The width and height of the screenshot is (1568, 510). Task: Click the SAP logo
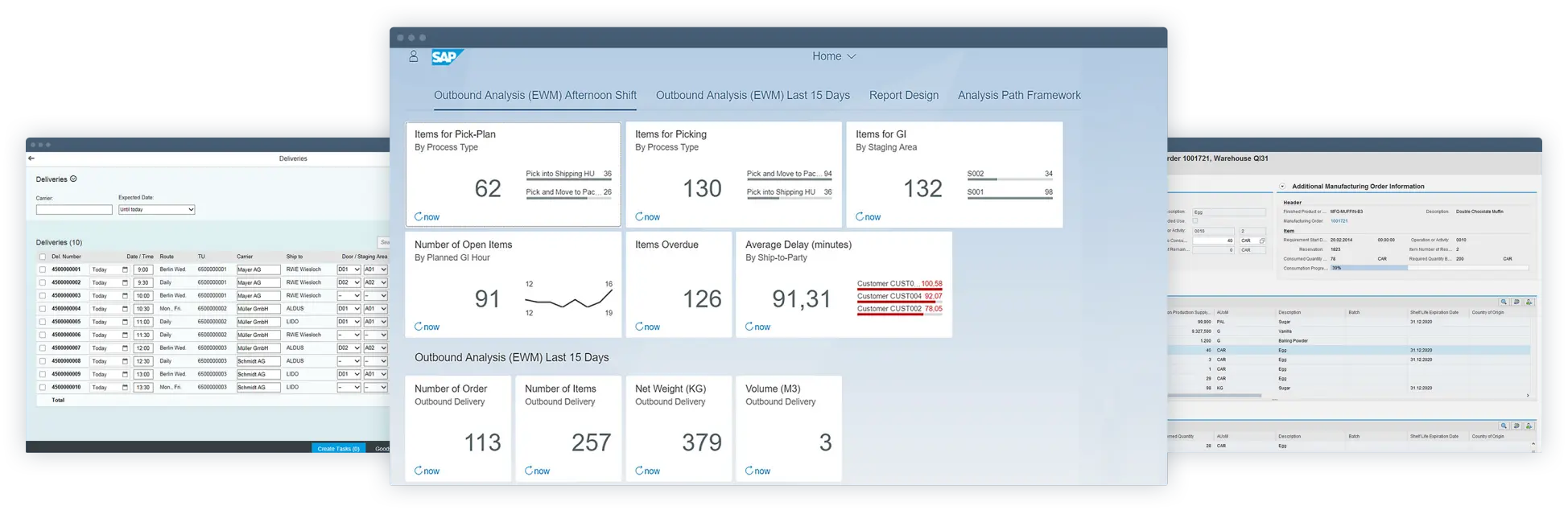click(446, 57)
